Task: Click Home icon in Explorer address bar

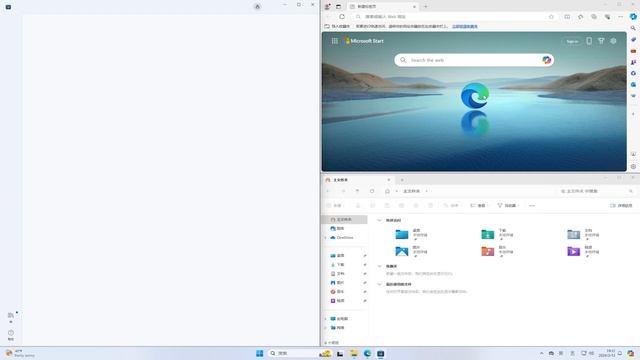Action: point(387,191)
